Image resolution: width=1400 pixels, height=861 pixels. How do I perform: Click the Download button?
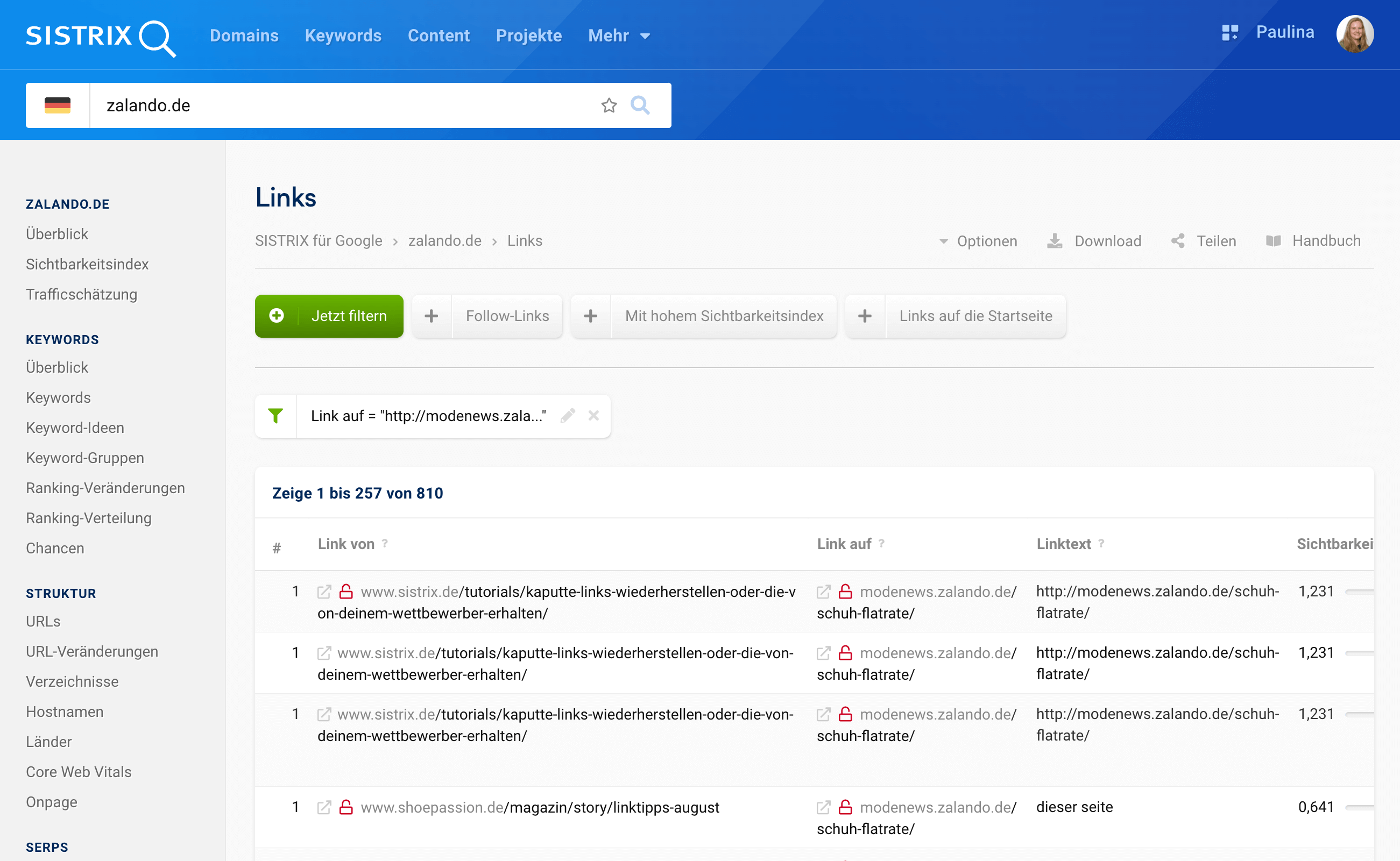(x=1094, y=241)
